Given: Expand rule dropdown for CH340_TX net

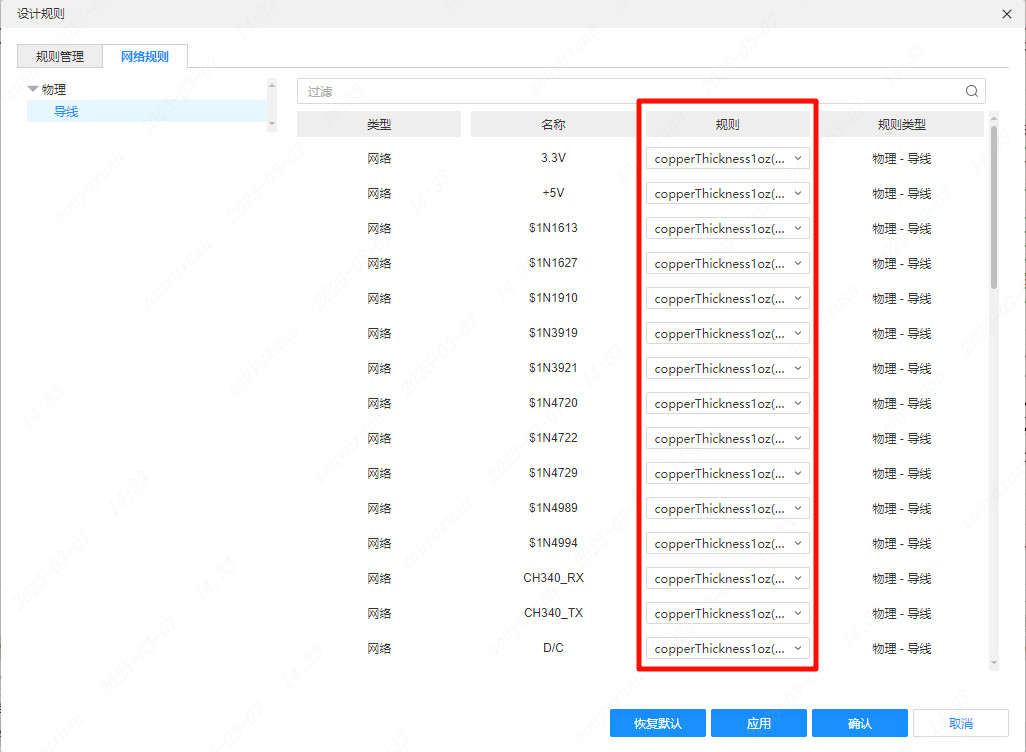Looking at the screenshot, I should [x=727, y=613].
